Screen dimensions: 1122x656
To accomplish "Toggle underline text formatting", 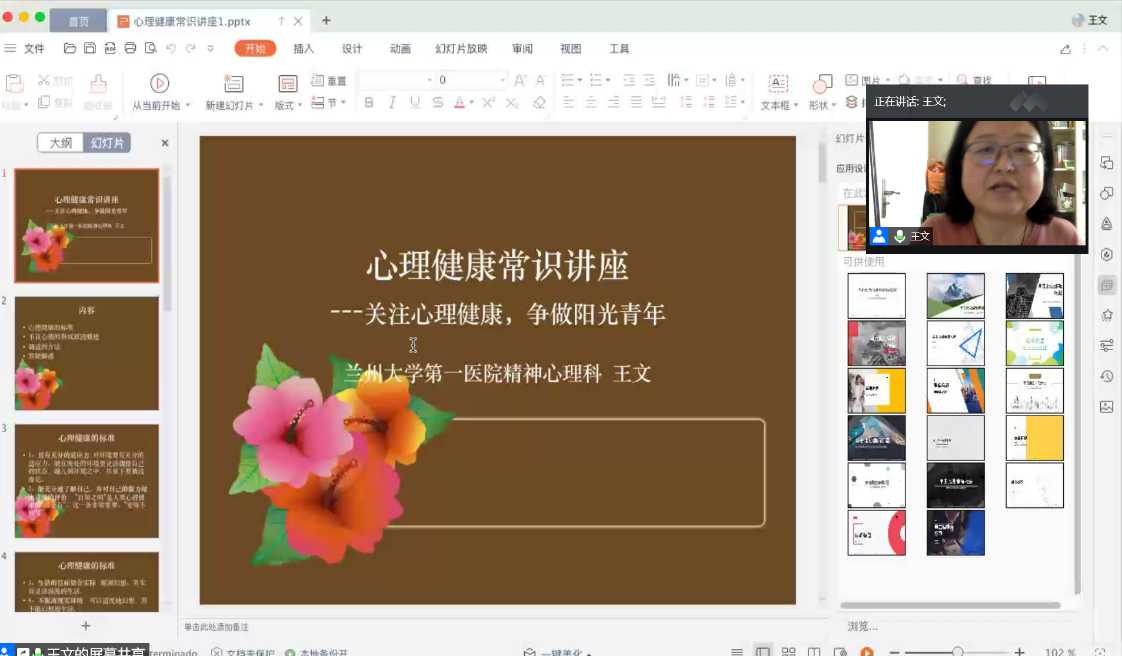I will (414, 102).
